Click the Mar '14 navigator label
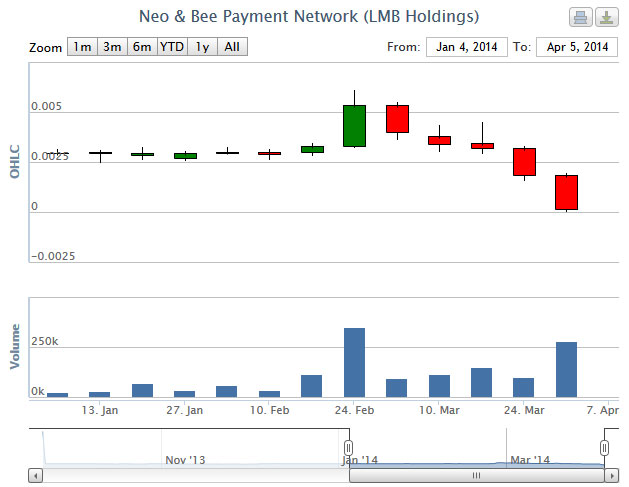 pos(530,460)
